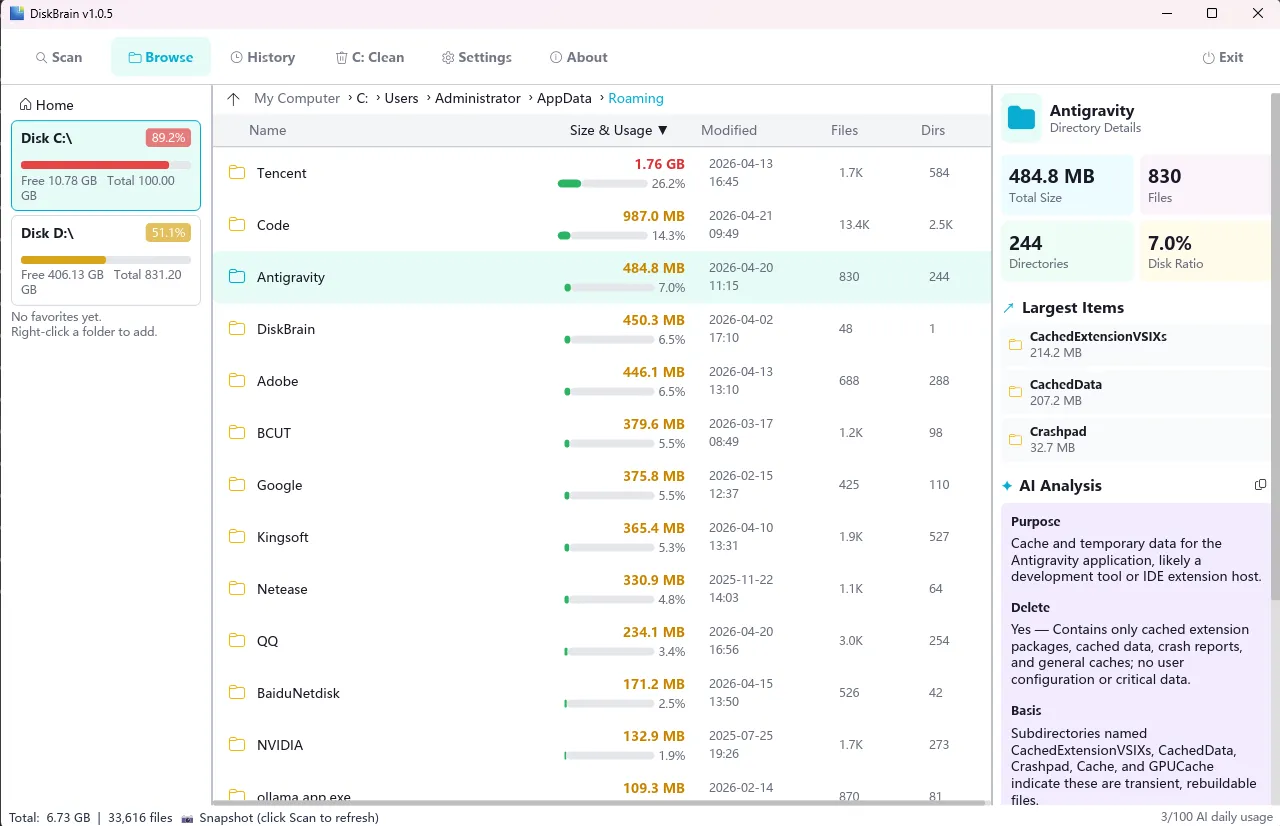Sort by Size & Usage column header

pos(618,130)
